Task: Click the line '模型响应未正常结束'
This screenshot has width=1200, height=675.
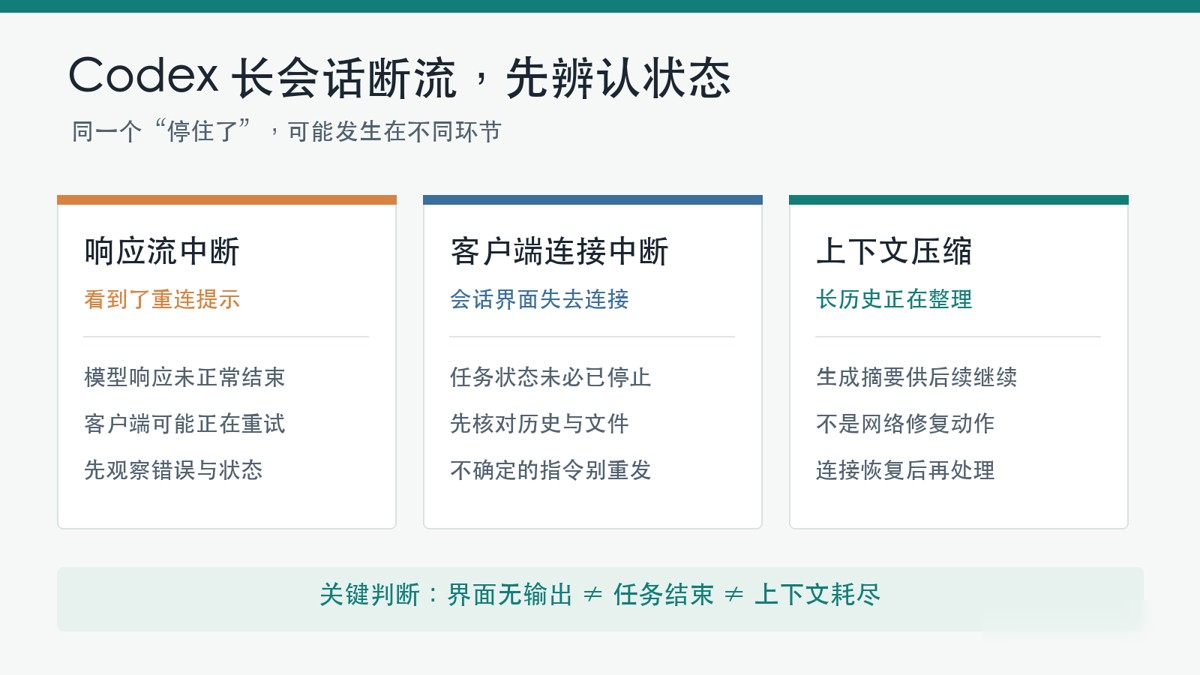Action: (185, 377)
